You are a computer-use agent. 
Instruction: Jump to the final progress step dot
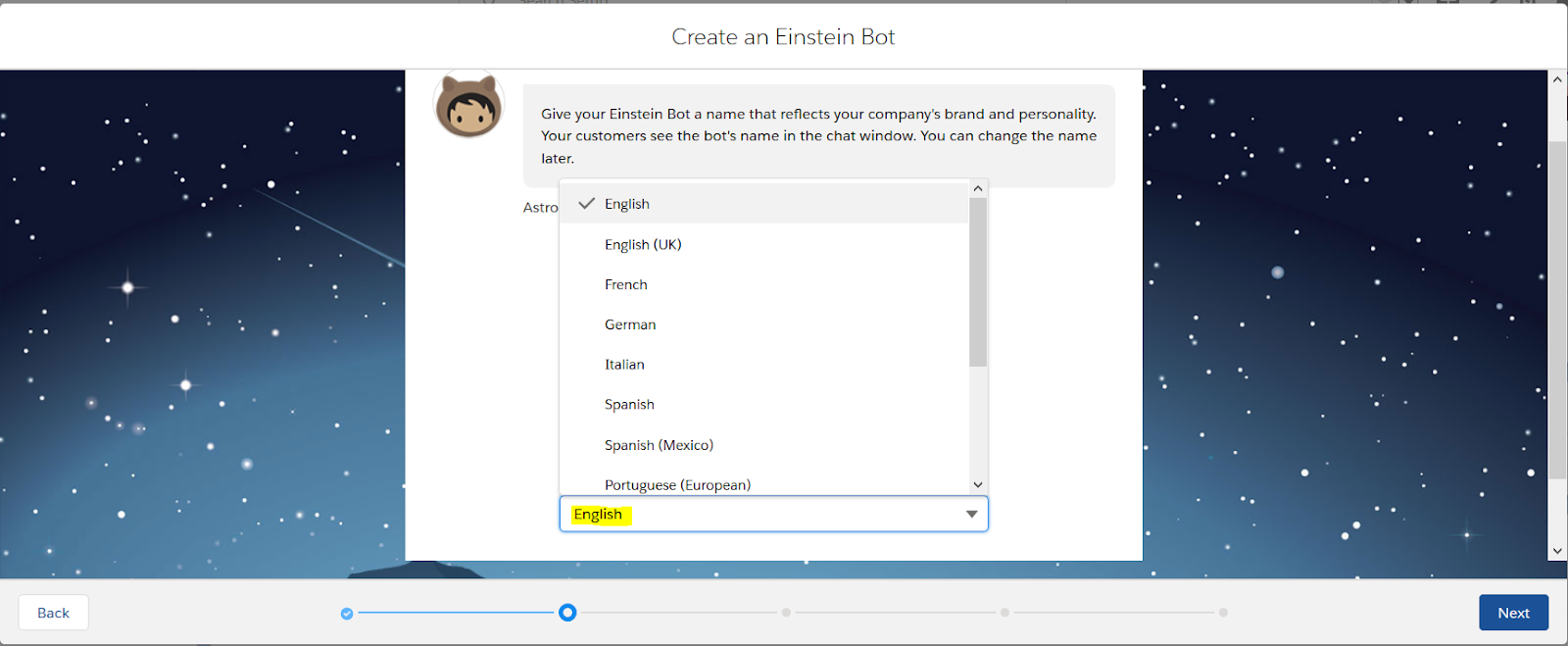point(1223,613)
